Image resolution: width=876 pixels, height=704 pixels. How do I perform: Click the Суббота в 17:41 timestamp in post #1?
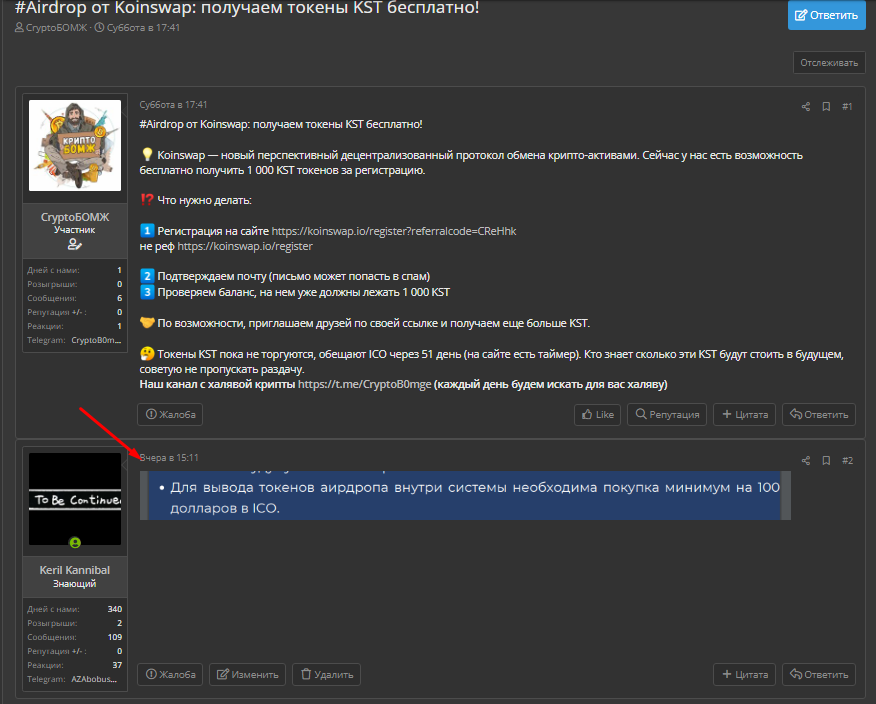tap(173, 104)
